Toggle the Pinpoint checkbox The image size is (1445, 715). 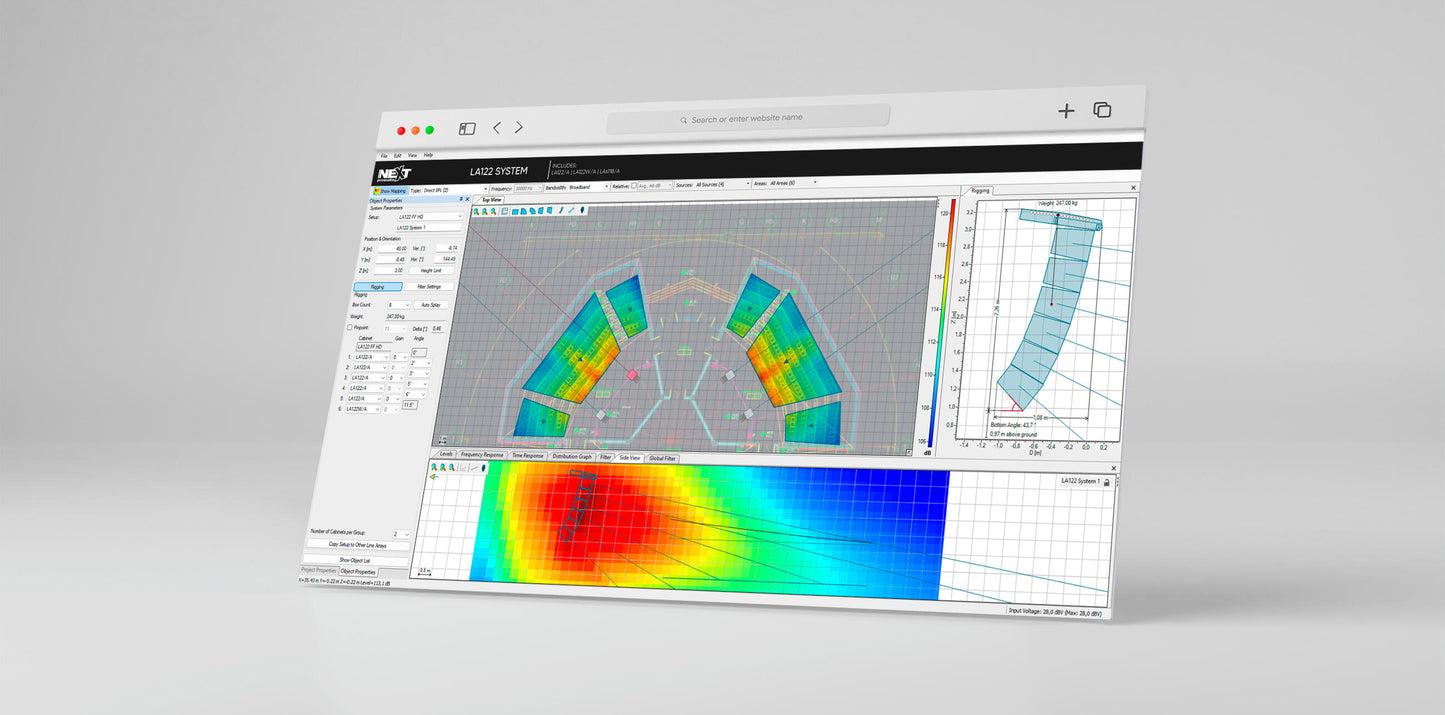coord(349,327)
